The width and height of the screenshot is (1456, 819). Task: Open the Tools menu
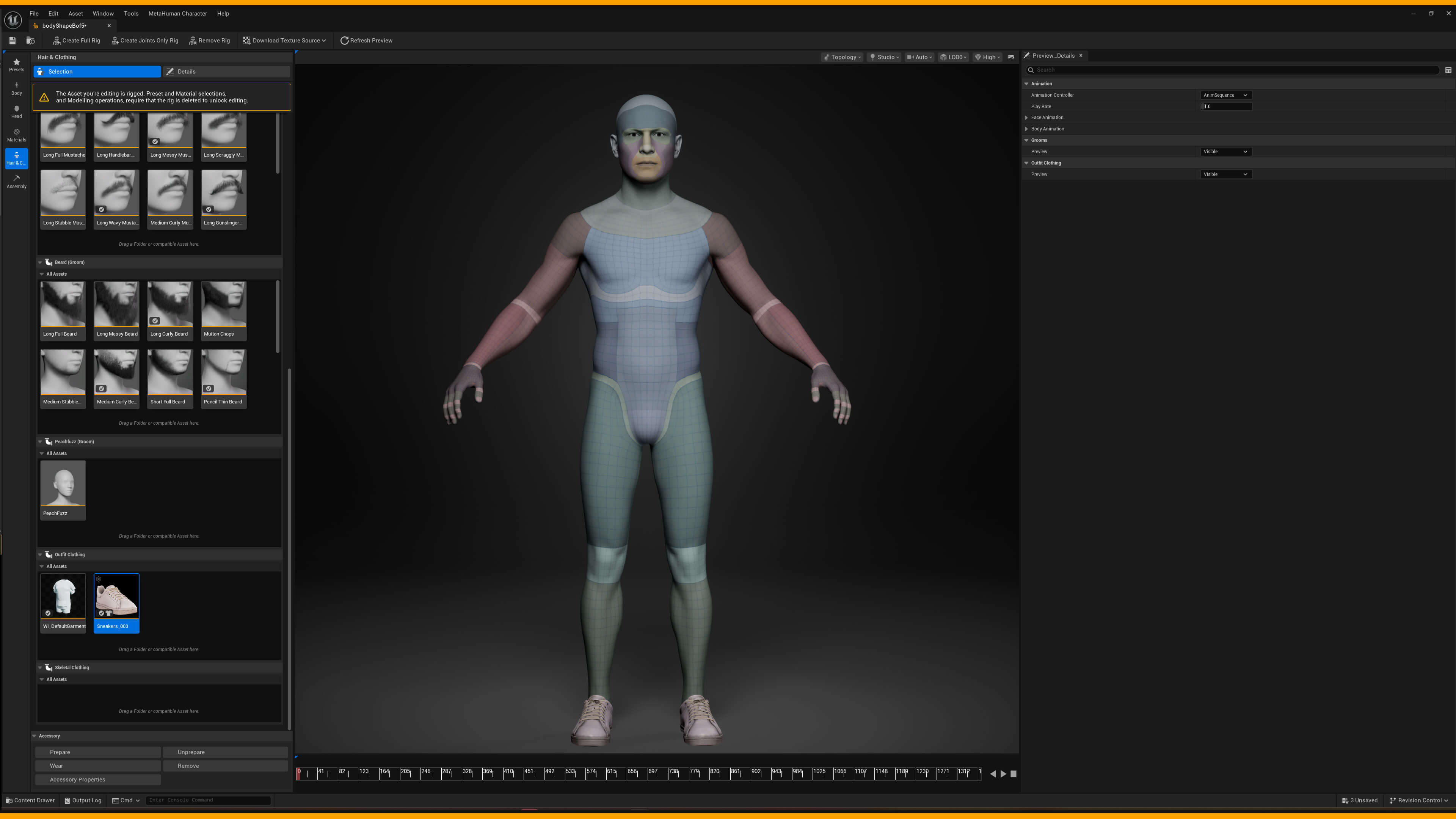point(131,14)
